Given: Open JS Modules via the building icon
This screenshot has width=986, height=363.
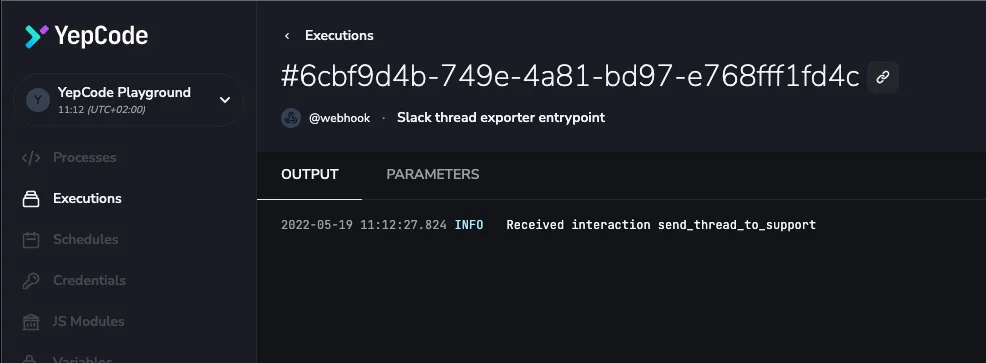Looking at the screenshot, I should point(31,321).
